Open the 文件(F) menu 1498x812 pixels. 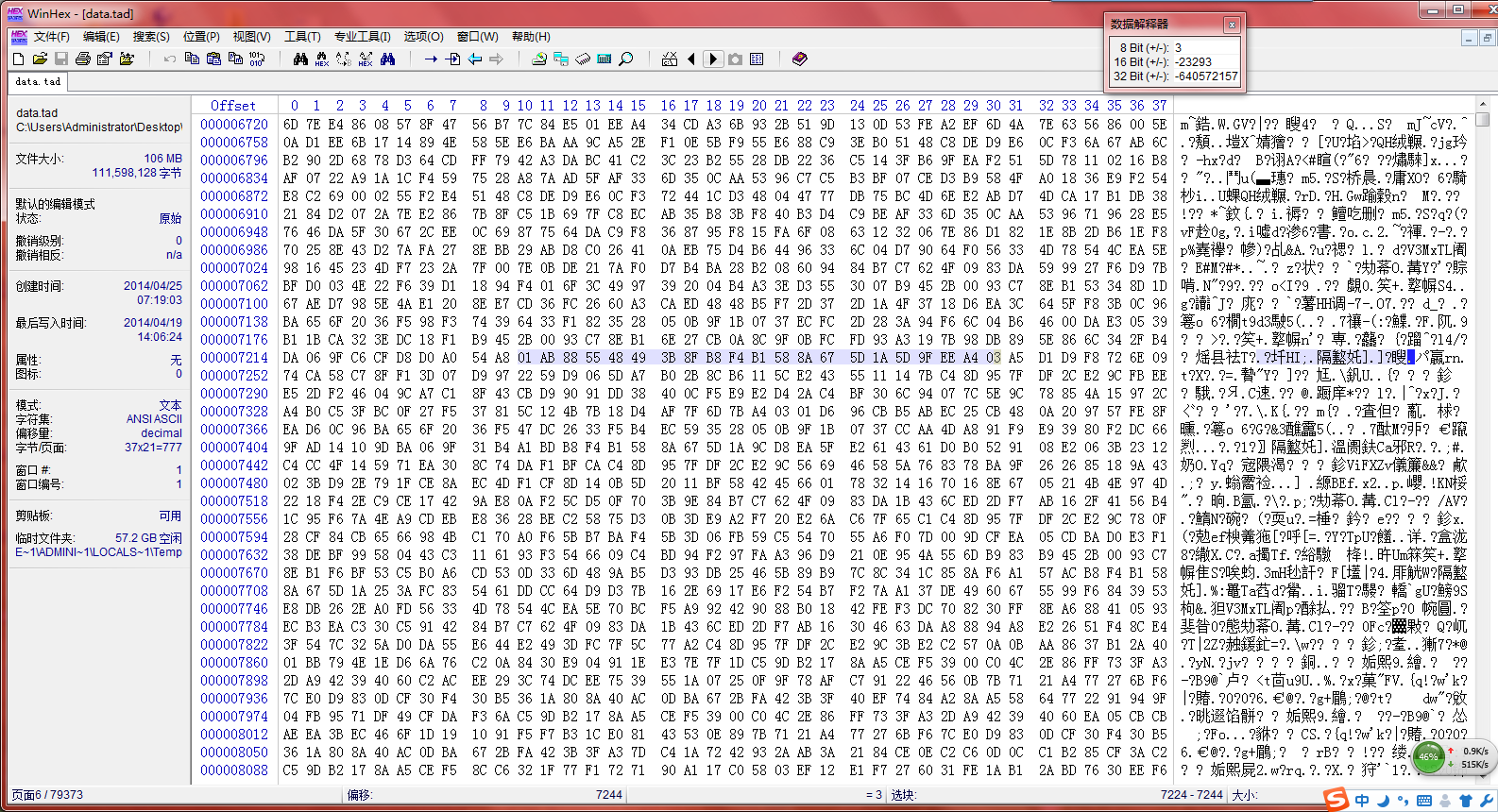point(52,37)
